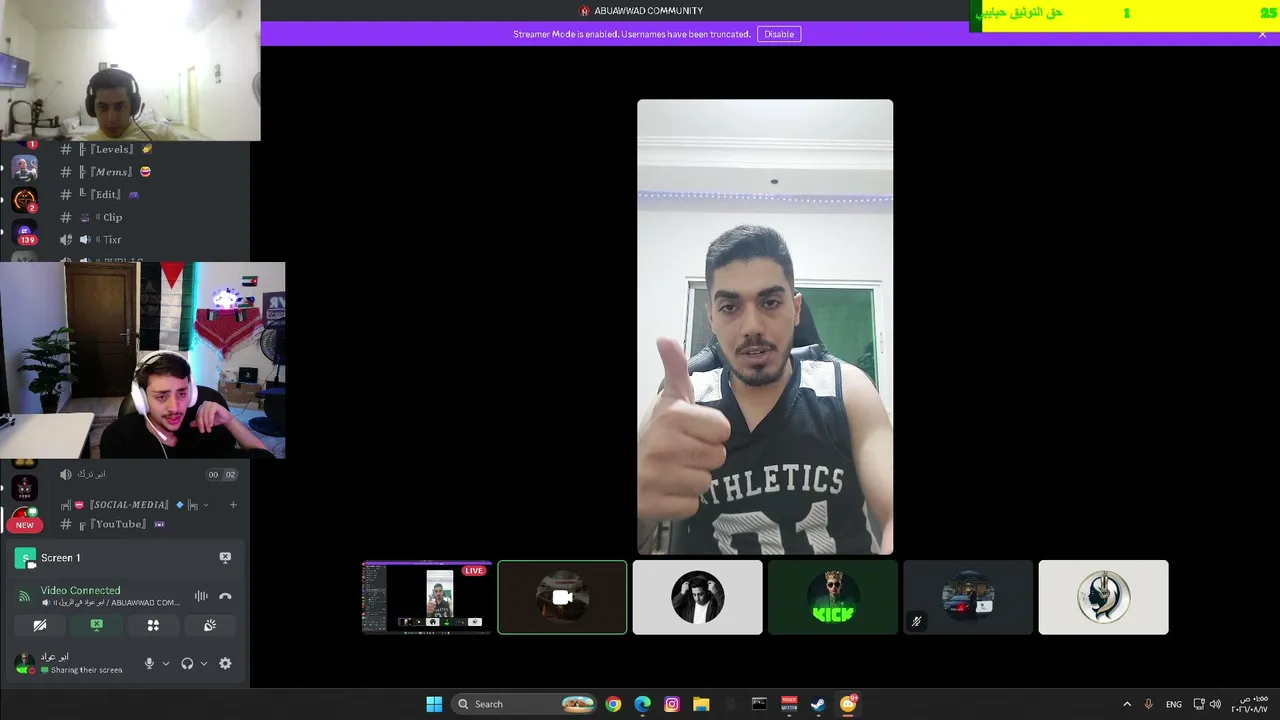Screen dimensions: 1280x720
Task: Select the muted participant tile
Action: pyautogui.click(x=968, y=597)
